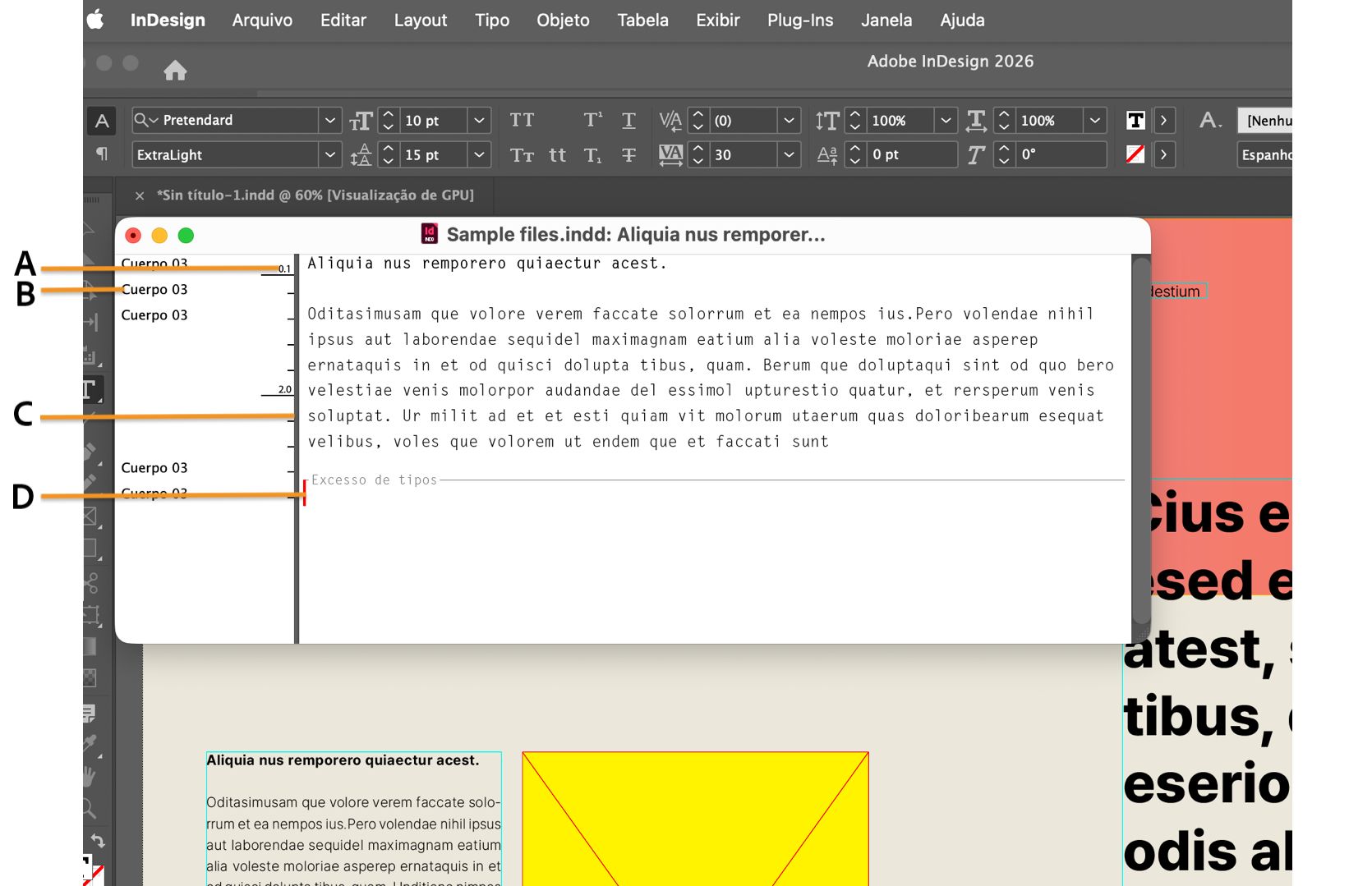
Task: Toggle the lowercase tt option
Action: tap(557, 154)
